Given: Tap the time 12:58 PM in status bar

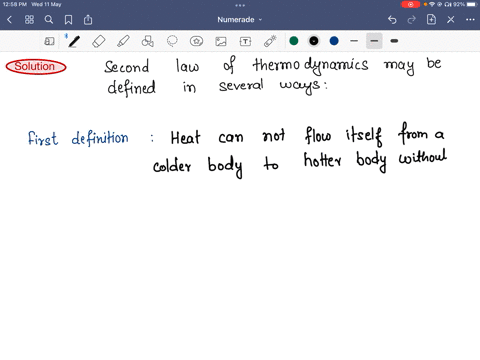Looking at the screenshot, I should coord(14,4).
